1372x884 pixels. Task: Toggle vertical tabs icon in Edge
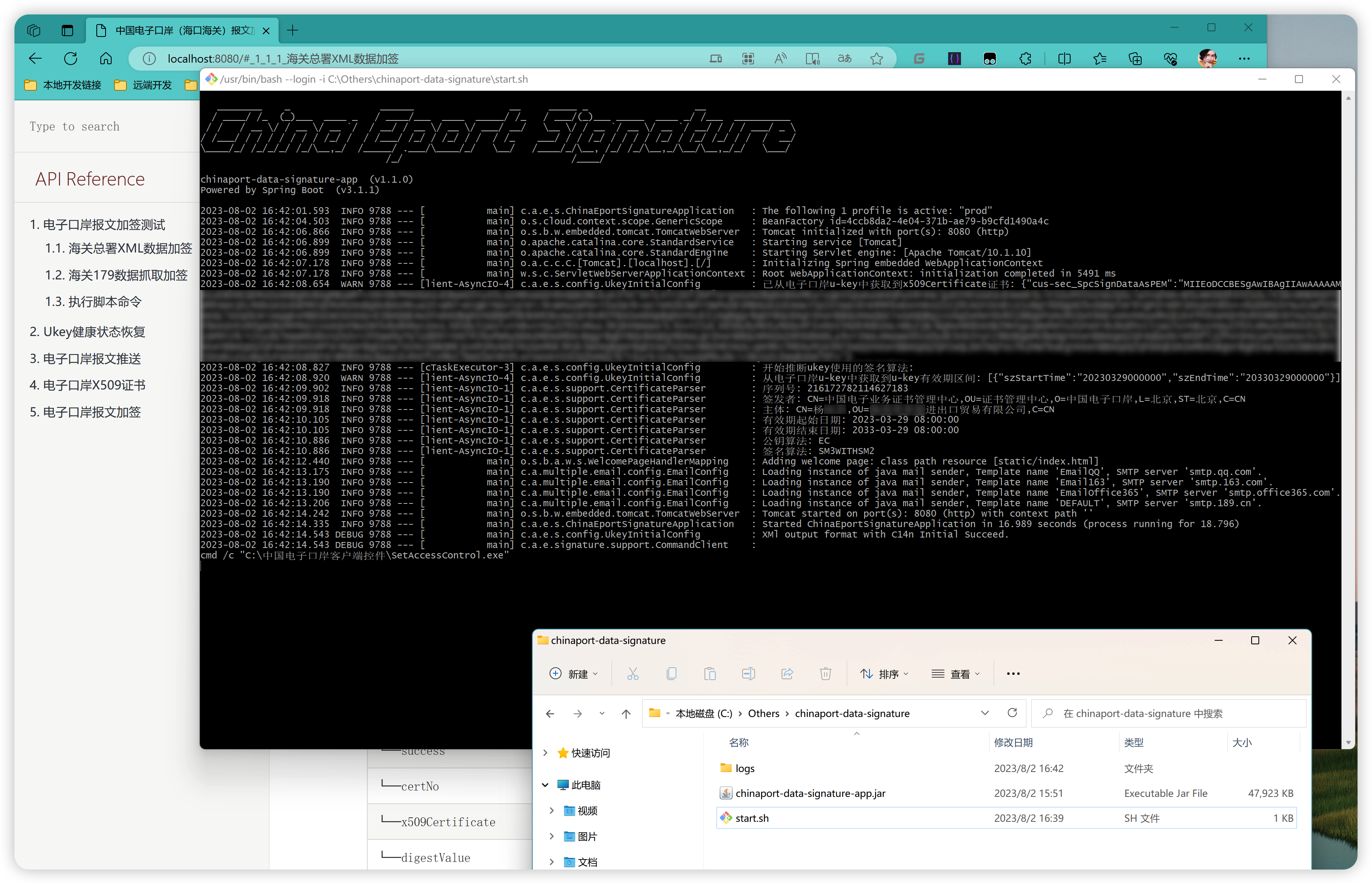(x=67, y=31)
